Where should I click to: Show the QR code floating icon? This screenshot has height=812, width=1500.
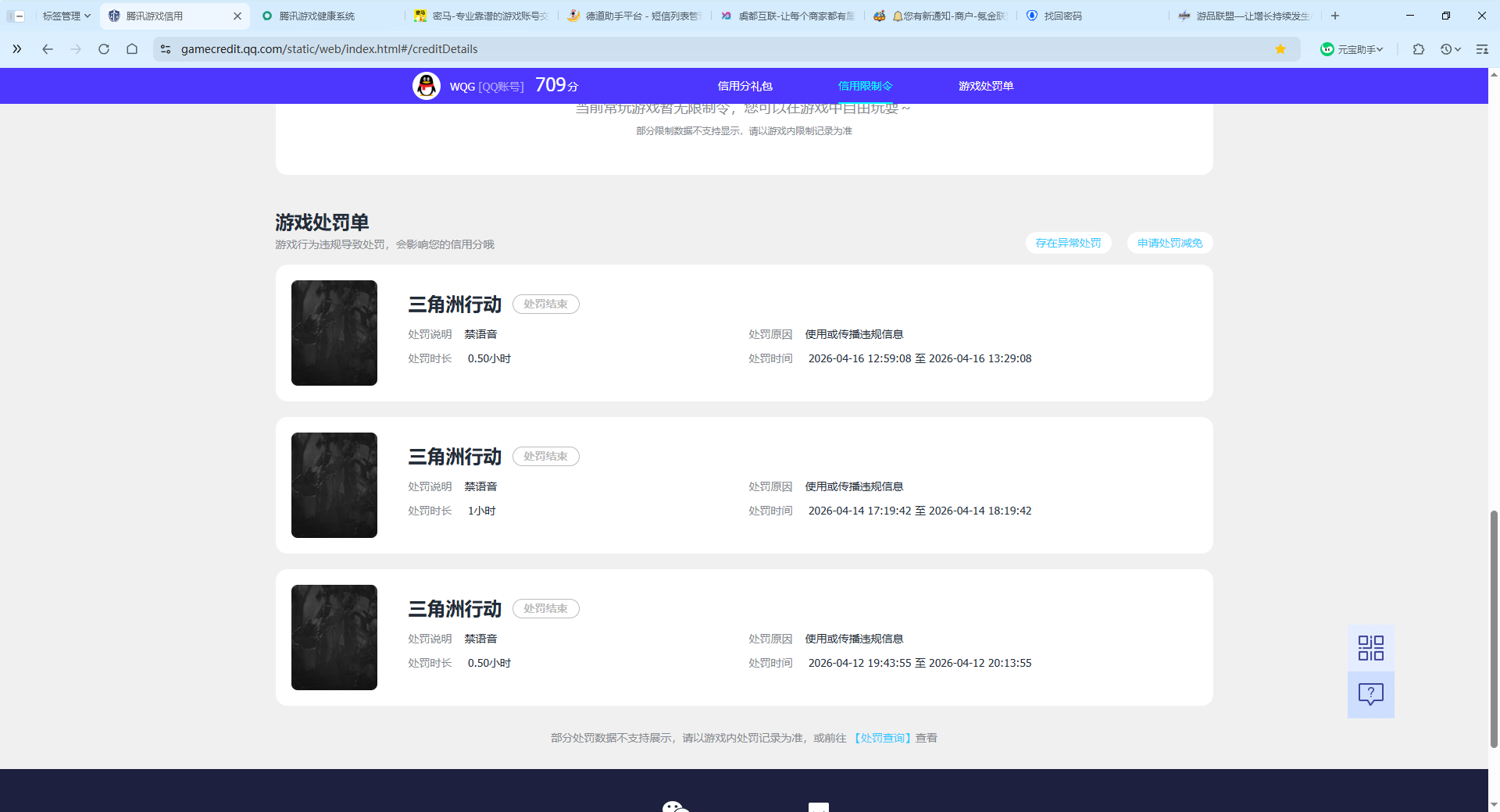[1371, 648]
